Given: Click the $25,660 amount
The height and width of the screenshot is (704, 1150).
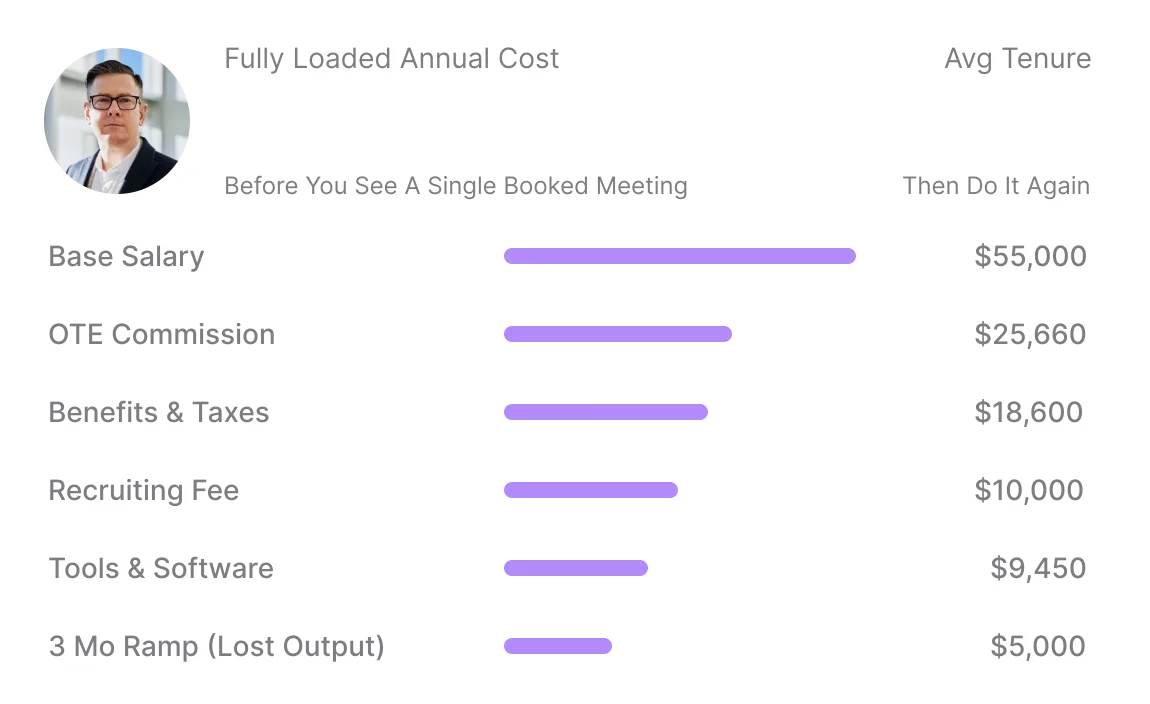Looking at the screenshot, I should pos(1030,334).
